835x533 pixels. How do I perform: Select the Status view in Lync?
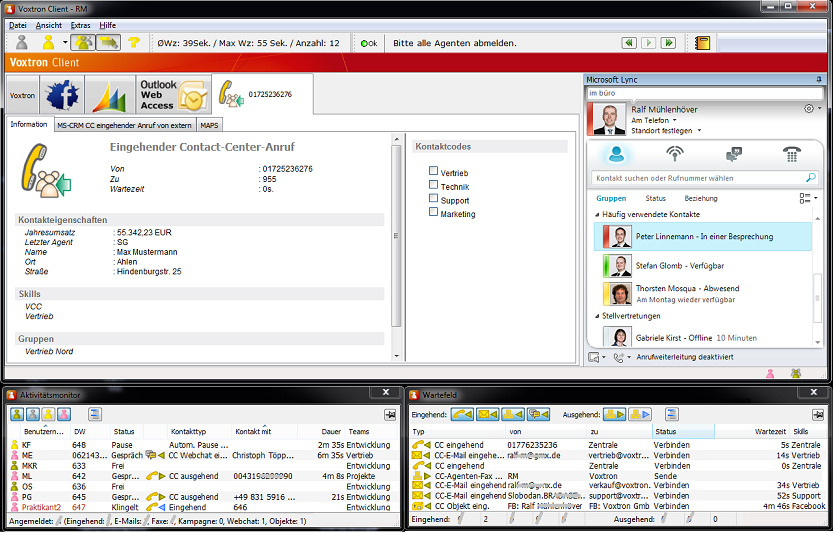click(x=656, y=198)
